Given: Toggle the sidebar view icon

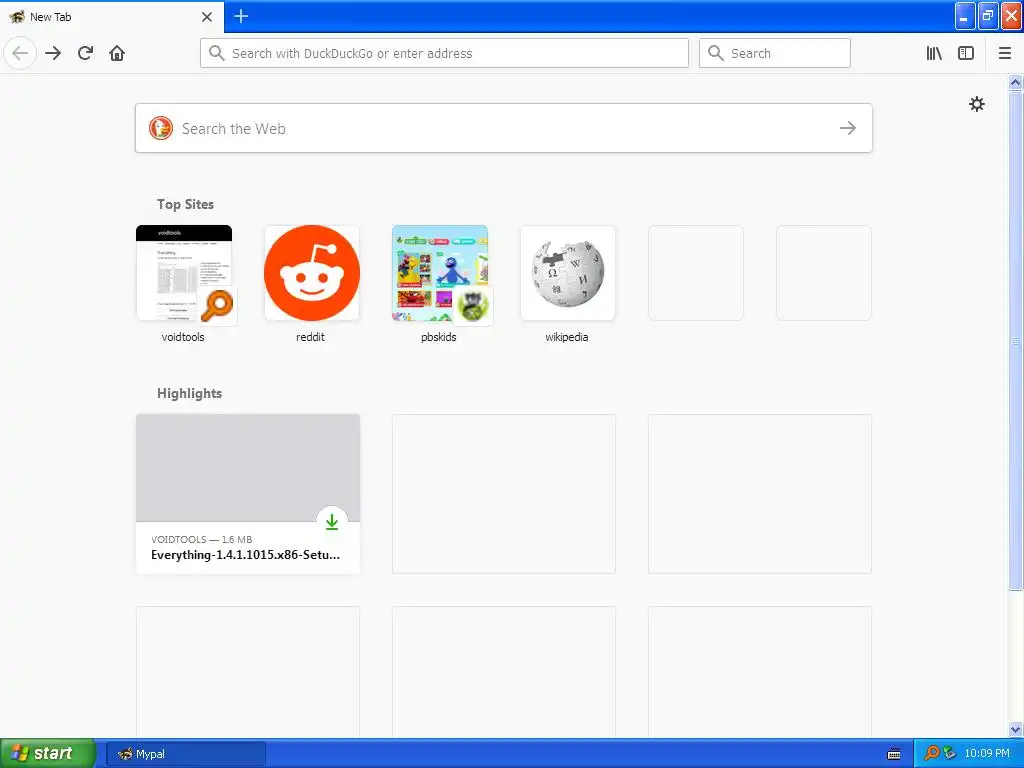Looking at the screenshot, I should coord(966,54).
